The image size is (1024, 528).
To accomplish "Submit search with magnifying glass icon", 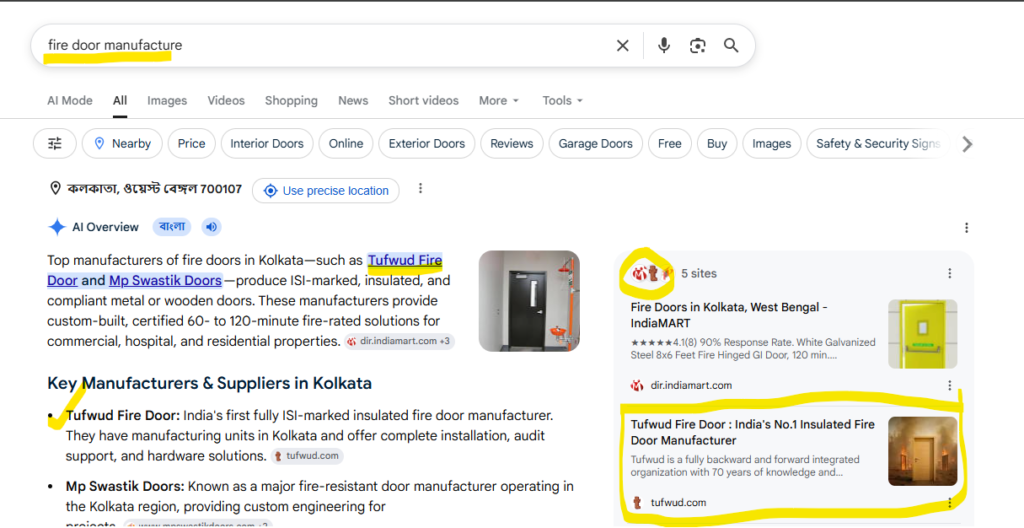I will (731, 45).
